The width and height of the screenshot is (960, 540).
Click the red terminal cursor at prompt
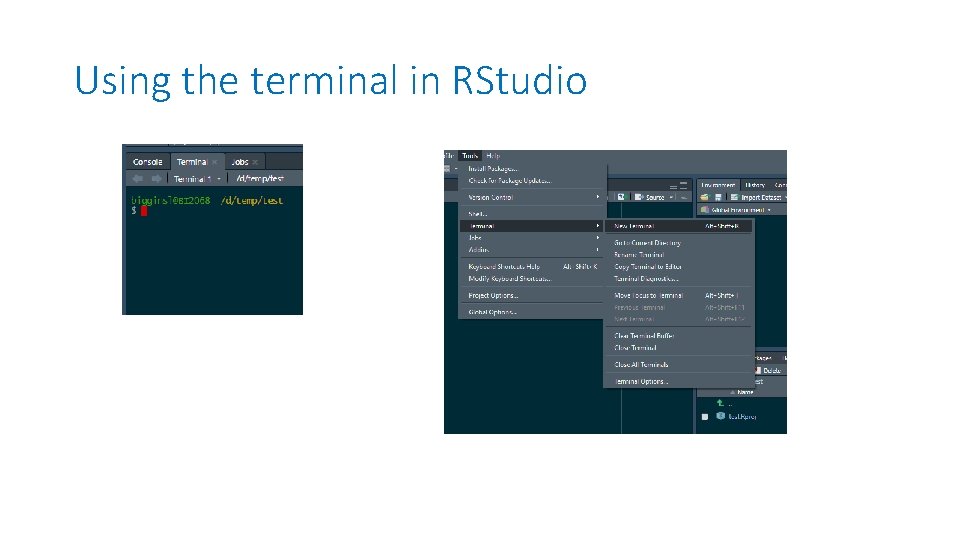[x=144, y=211]
